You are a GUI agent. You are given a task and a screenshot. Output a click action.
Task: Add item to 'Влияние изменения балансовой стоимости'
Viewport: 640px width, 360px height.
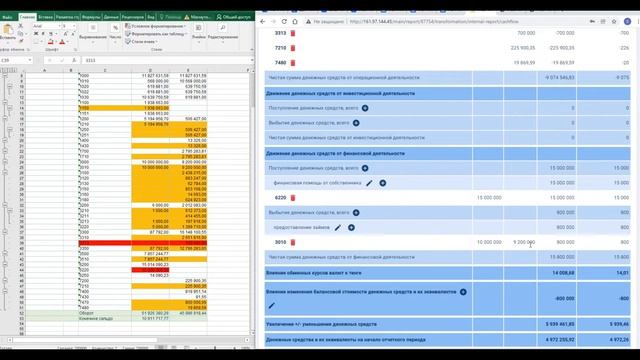[x=463, y=292]
